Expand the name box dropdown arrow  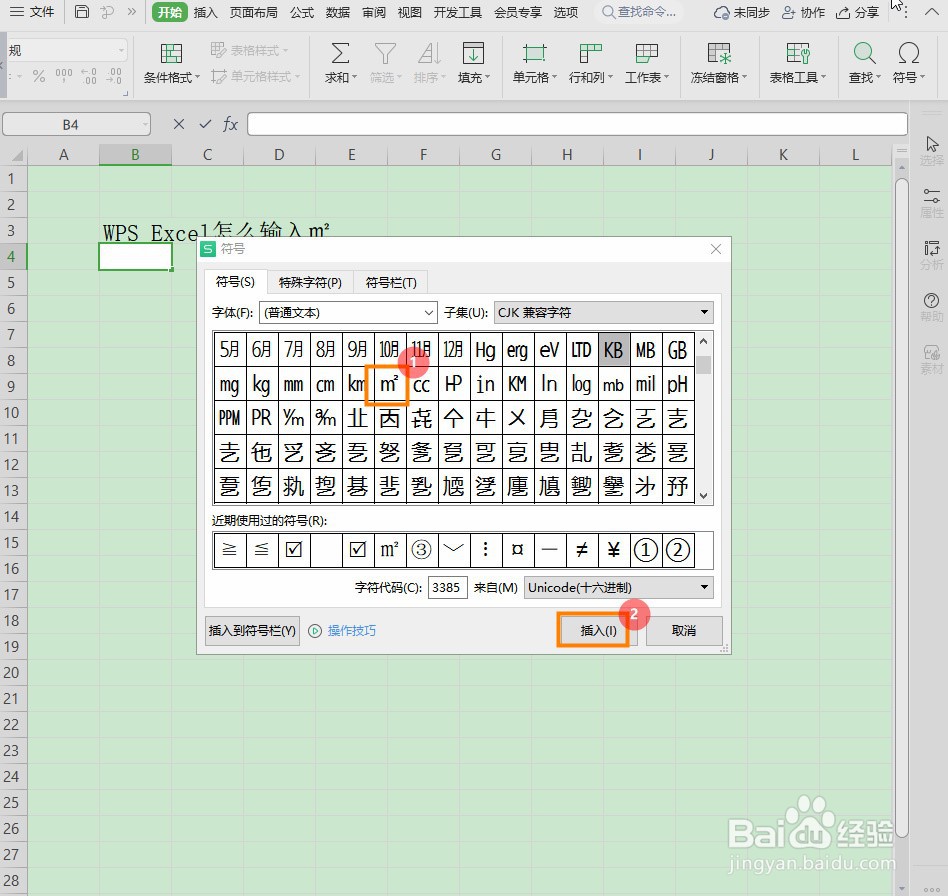145,125
